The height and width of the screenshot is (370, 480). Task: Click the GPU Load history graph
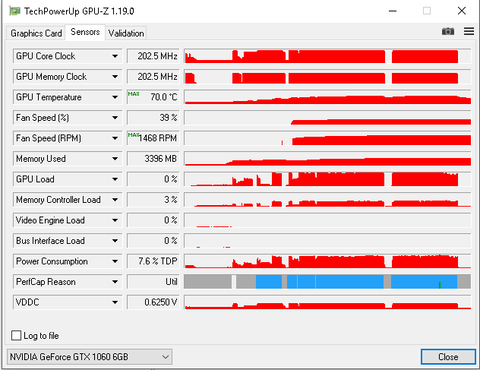(328, 179)
